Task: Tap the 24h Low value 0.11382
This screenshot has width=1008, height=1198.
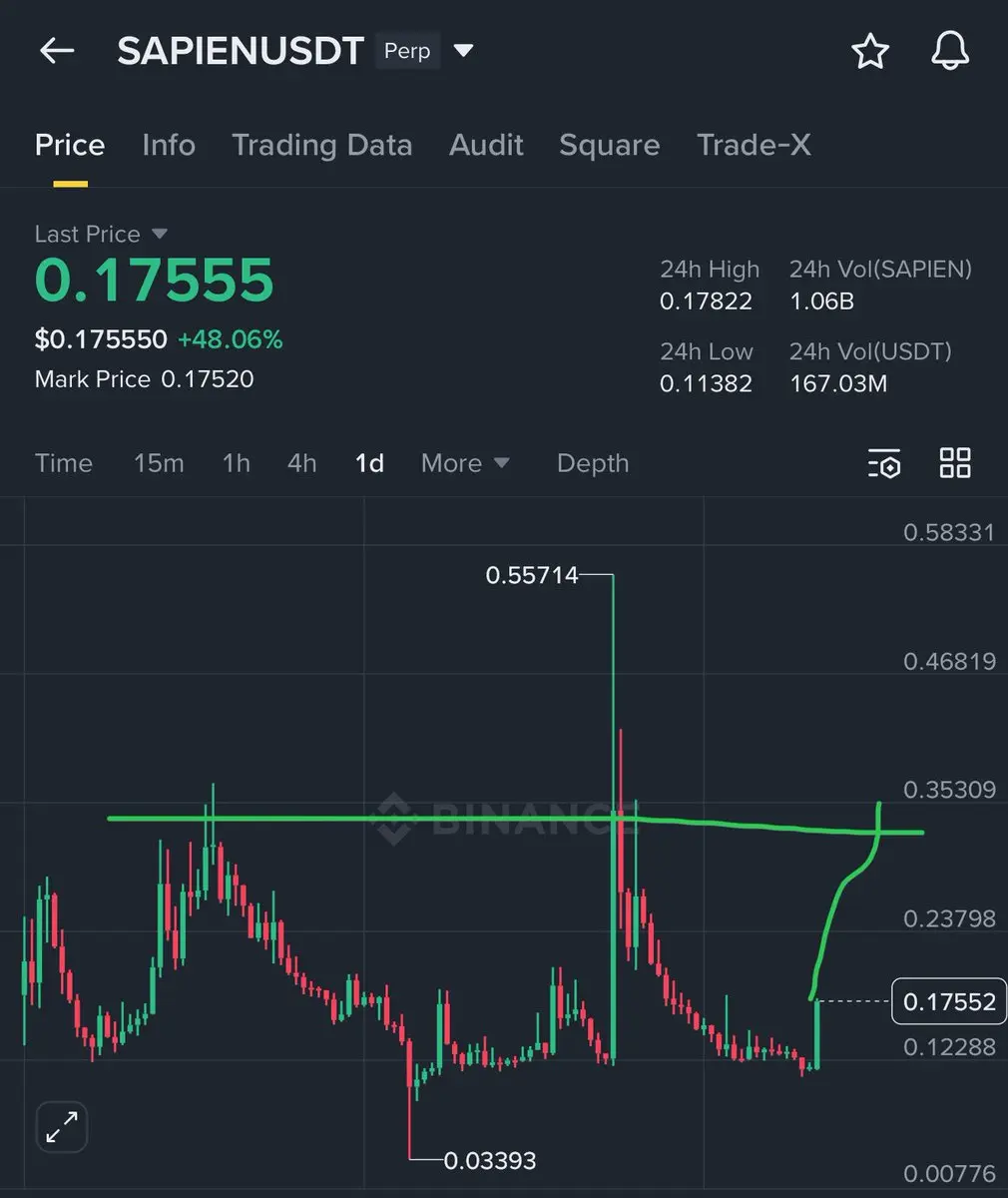Action: click(x=707, y=383)
